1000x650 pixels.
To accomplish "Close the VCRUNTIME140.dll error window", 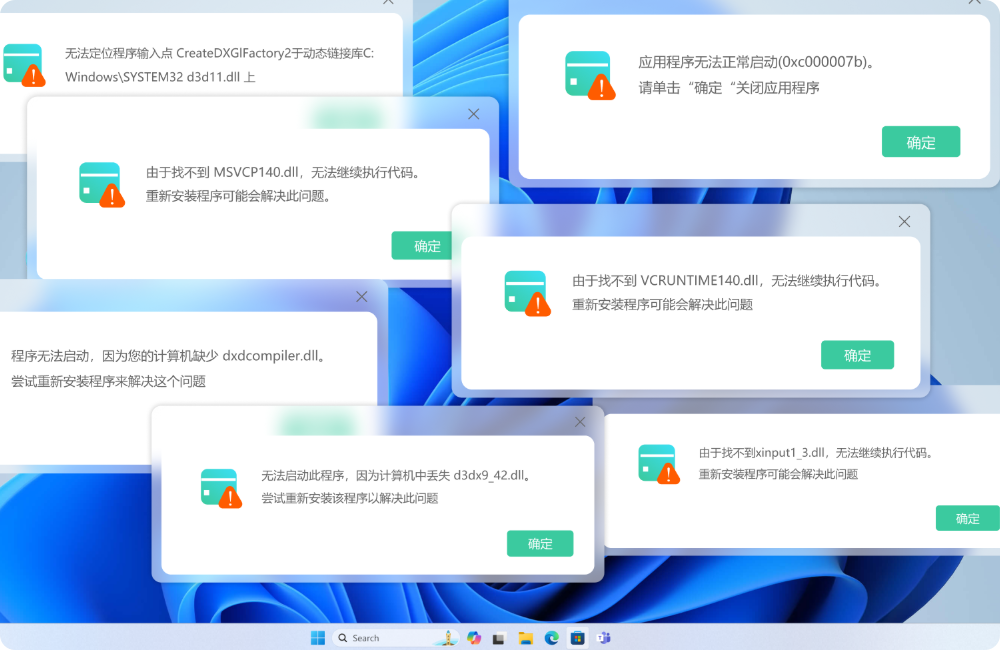I will 904,221.
